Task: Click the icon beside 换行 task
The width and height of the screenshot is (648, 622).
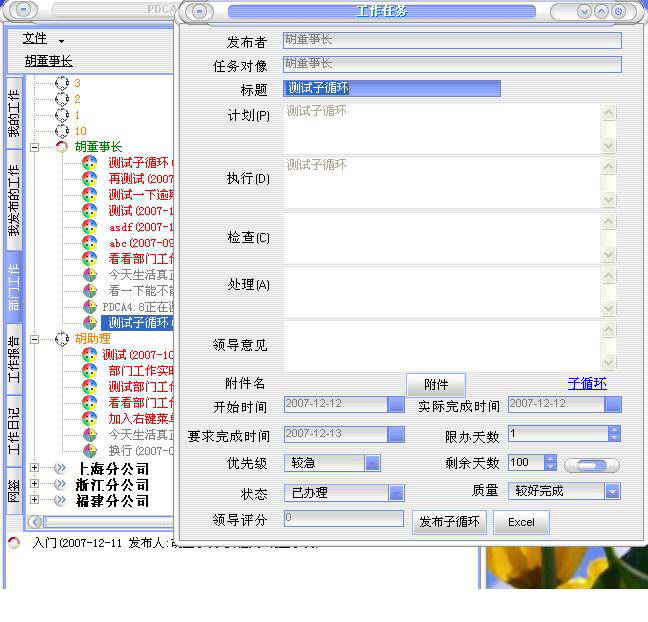Action: pos(89,450)
